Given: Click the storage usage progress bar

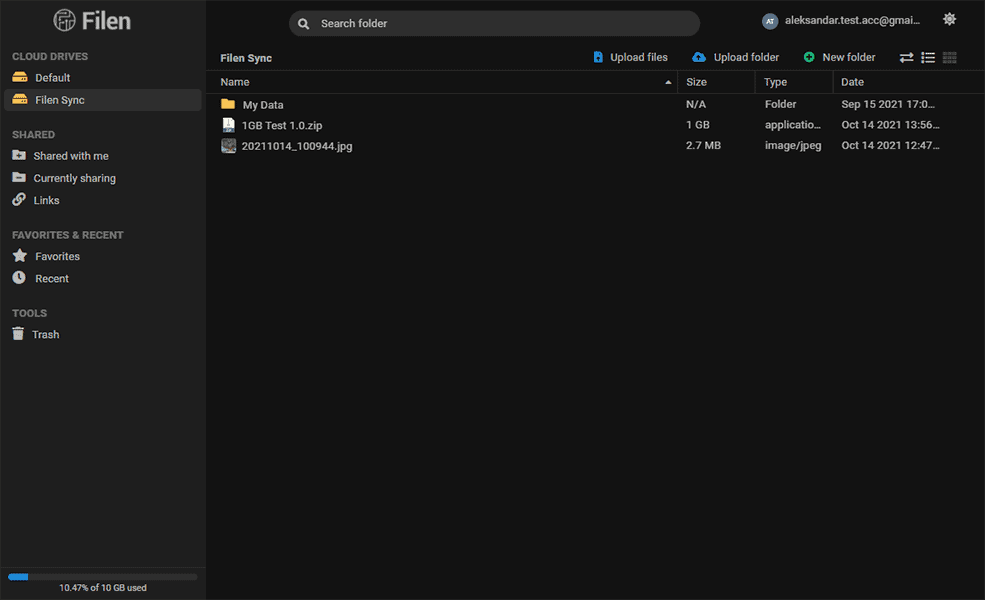Looking at the screenshot, I should [x=102, y=577].
